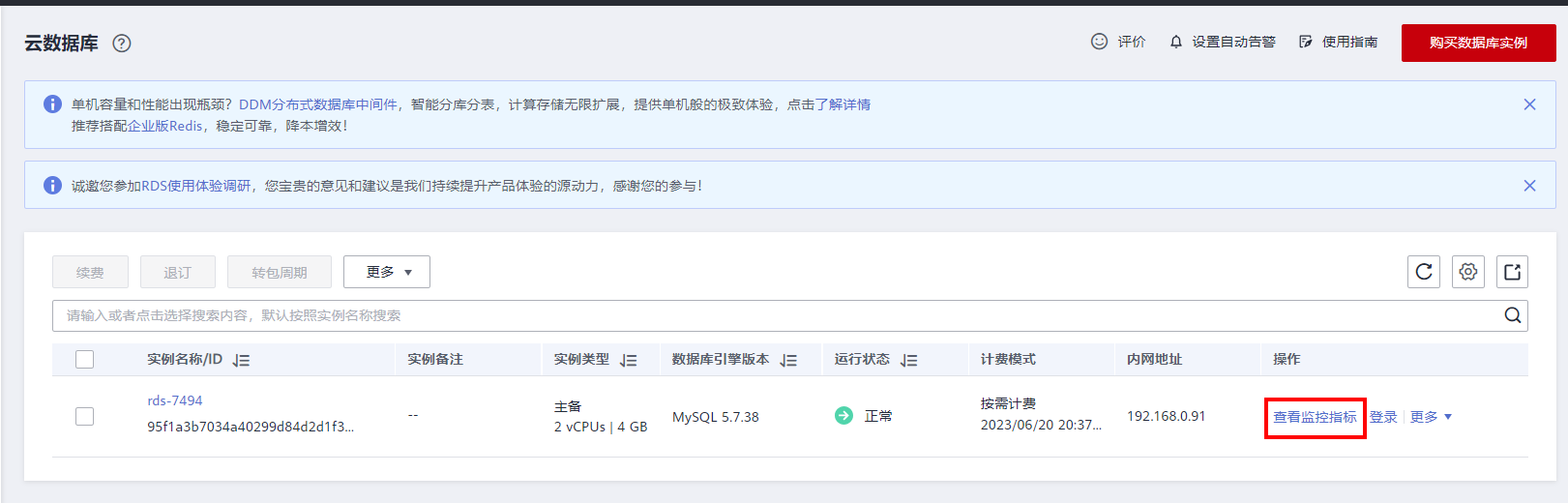Screen dimensions: 1568x503
Task: Click the 2 vCPUs | 4 GB text
Action: (601, 427)
